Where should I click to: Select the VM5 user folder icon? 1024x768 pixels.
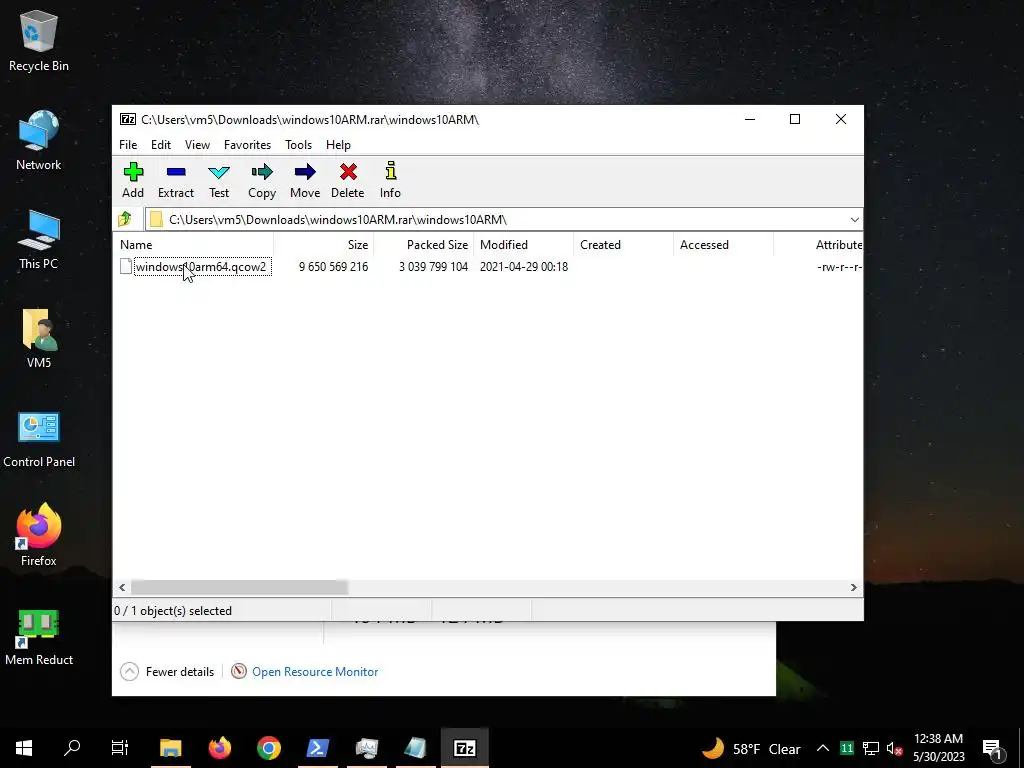click(39, 339)
